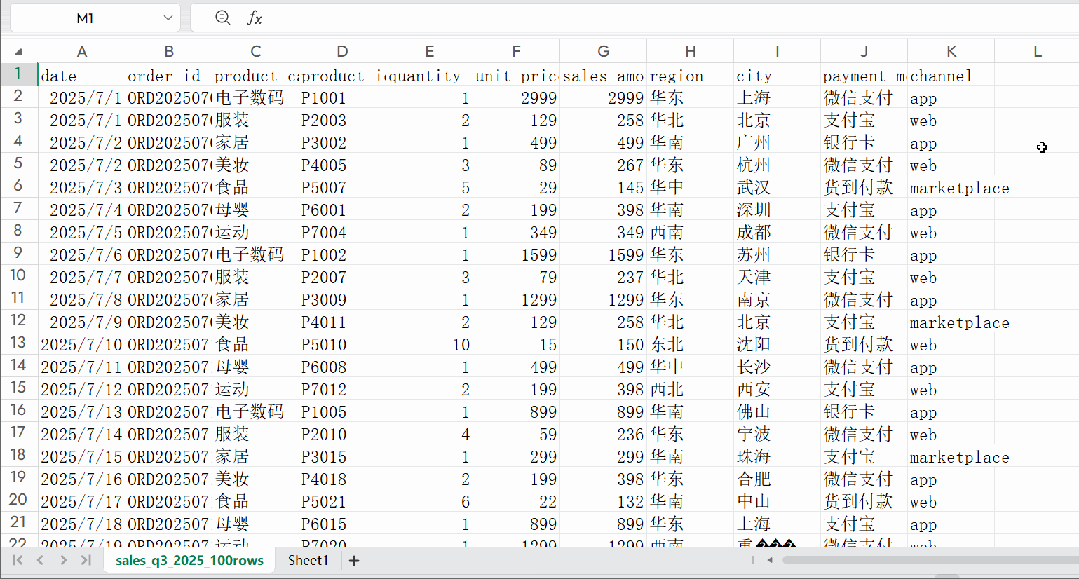Select cell containing P6001

point(342,210)
